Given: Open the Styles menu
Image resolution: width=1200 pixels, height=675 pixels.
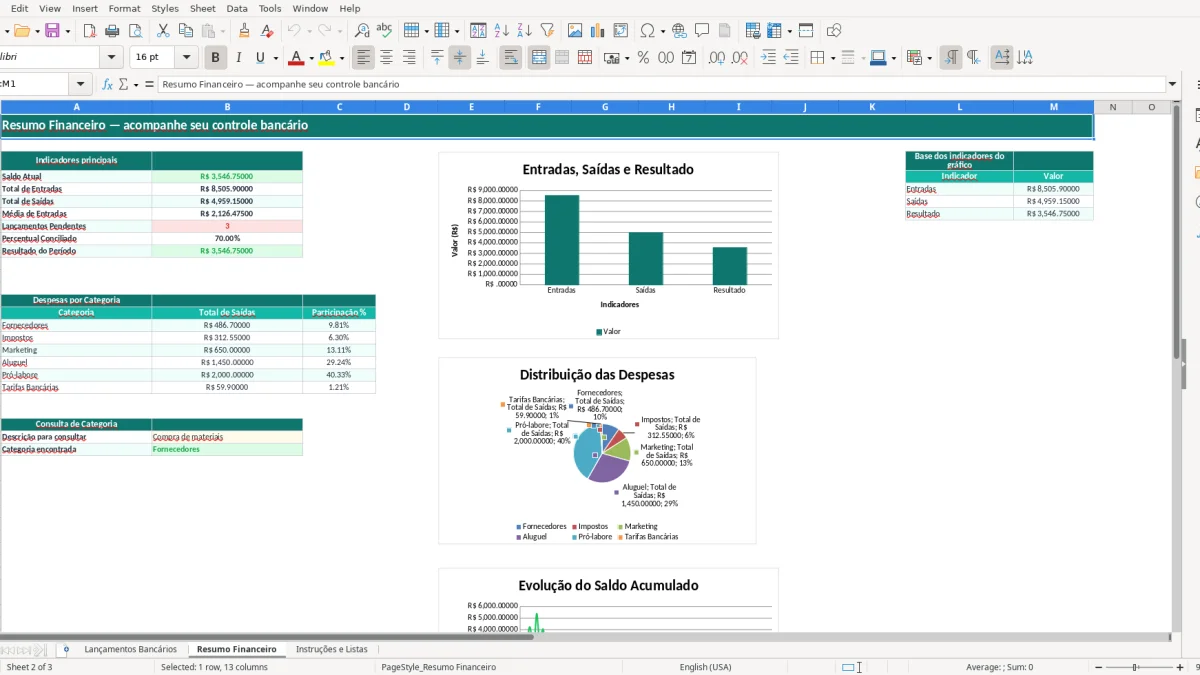Looking at the screenshot, I should 165,8.
